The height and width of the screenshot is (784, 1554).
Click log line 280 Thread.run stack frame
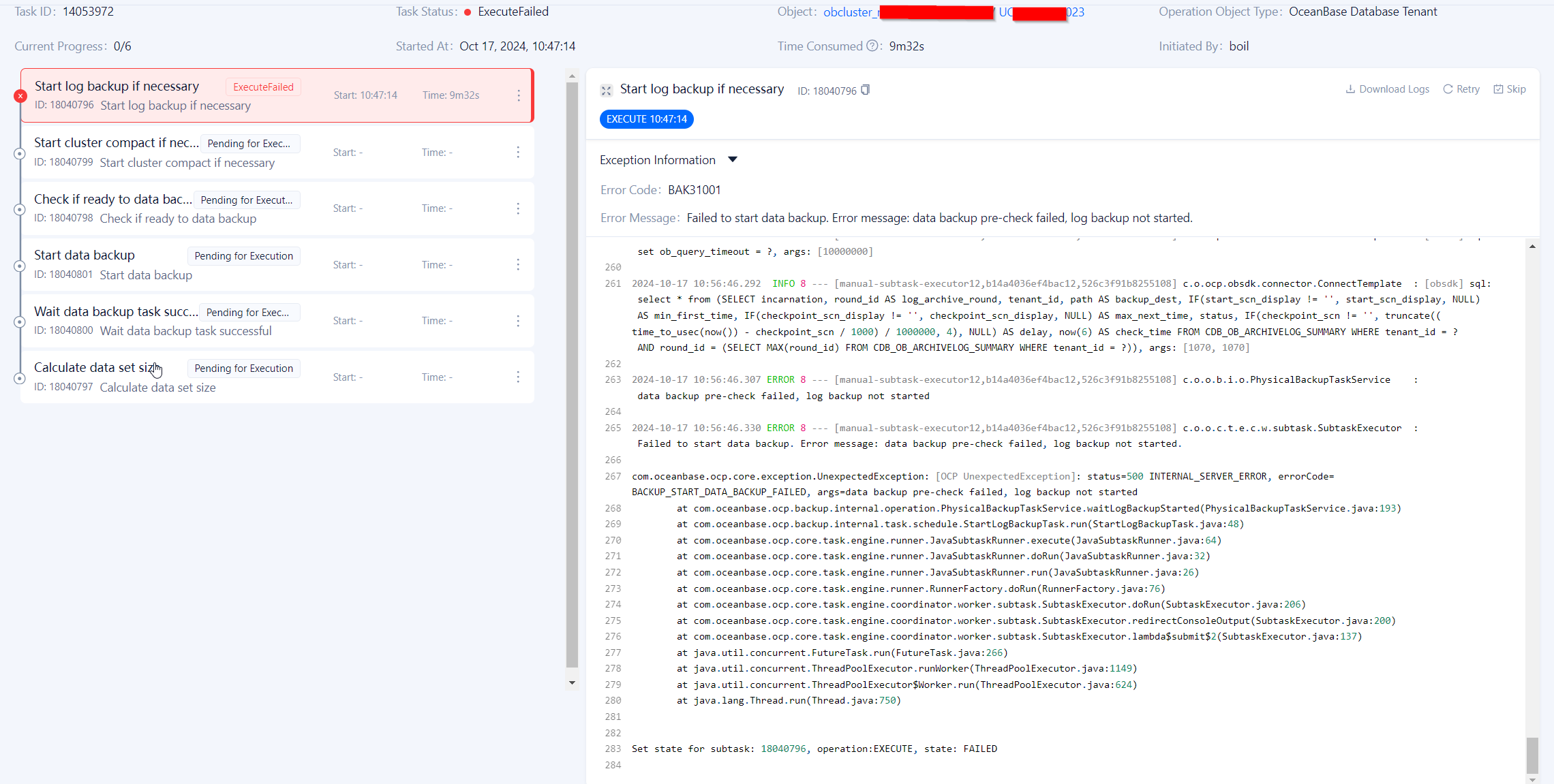(x=789, y=700)
